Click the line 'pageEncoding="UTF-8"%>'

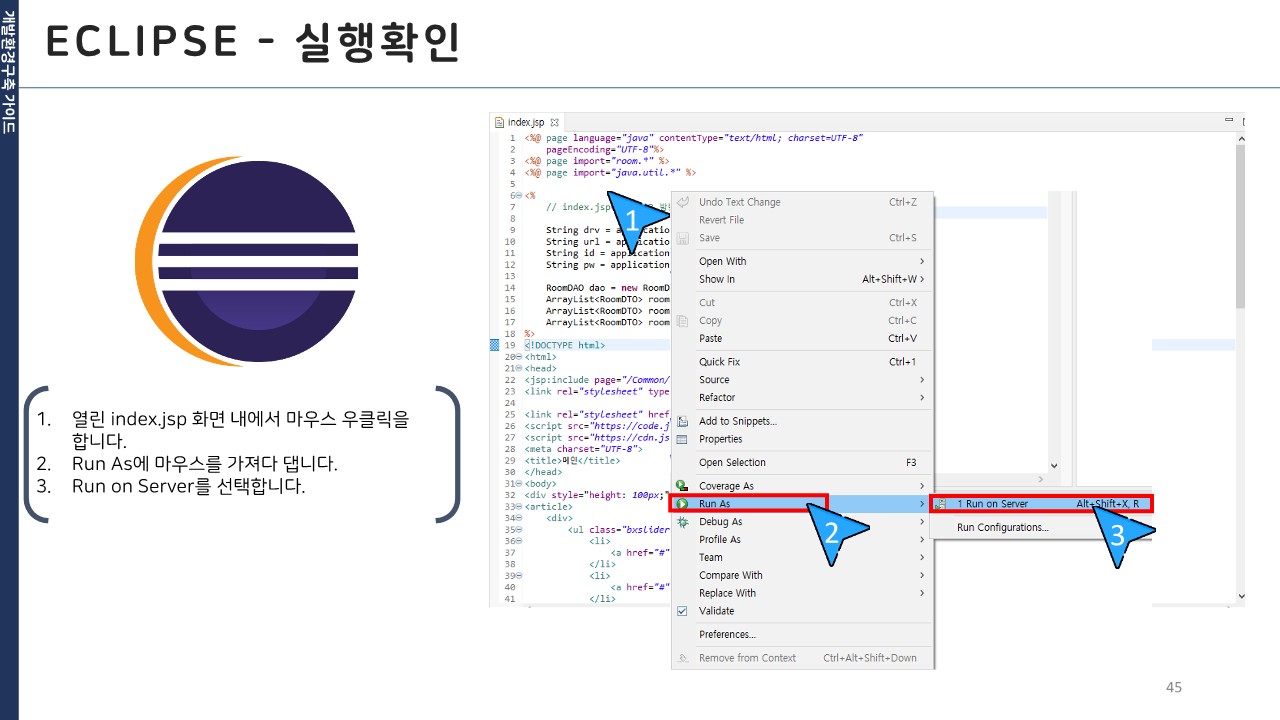606,149
